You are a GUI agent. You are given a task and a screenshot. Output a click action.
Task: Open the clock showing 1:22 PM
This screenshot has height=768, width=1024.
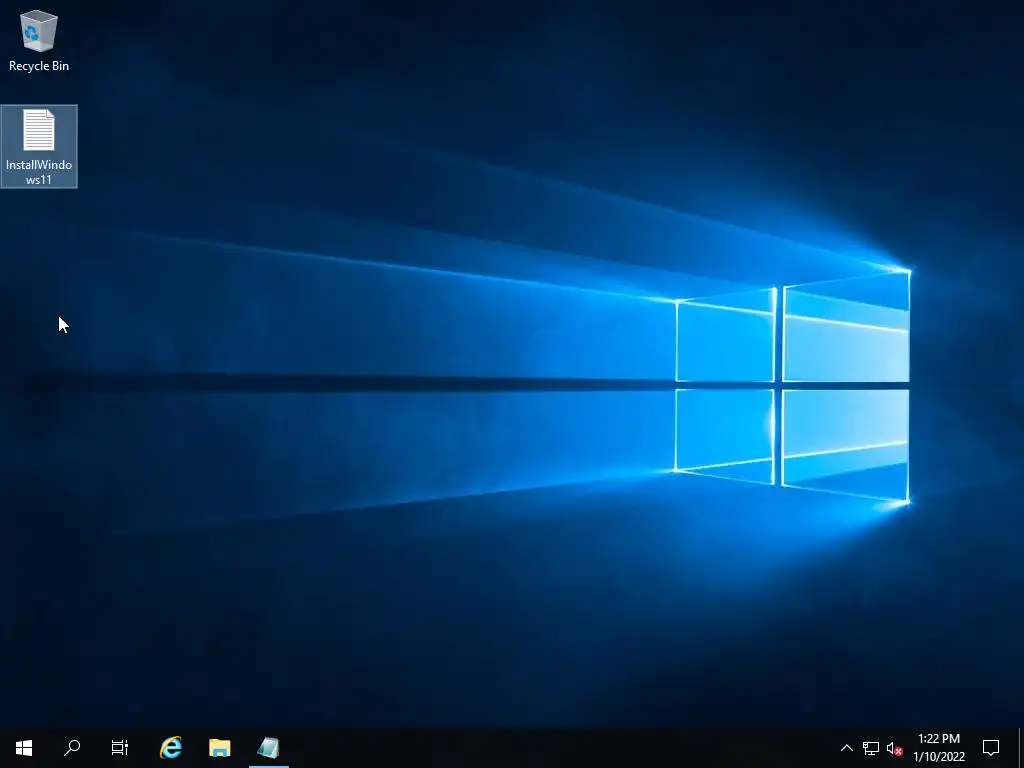[939, 748]
